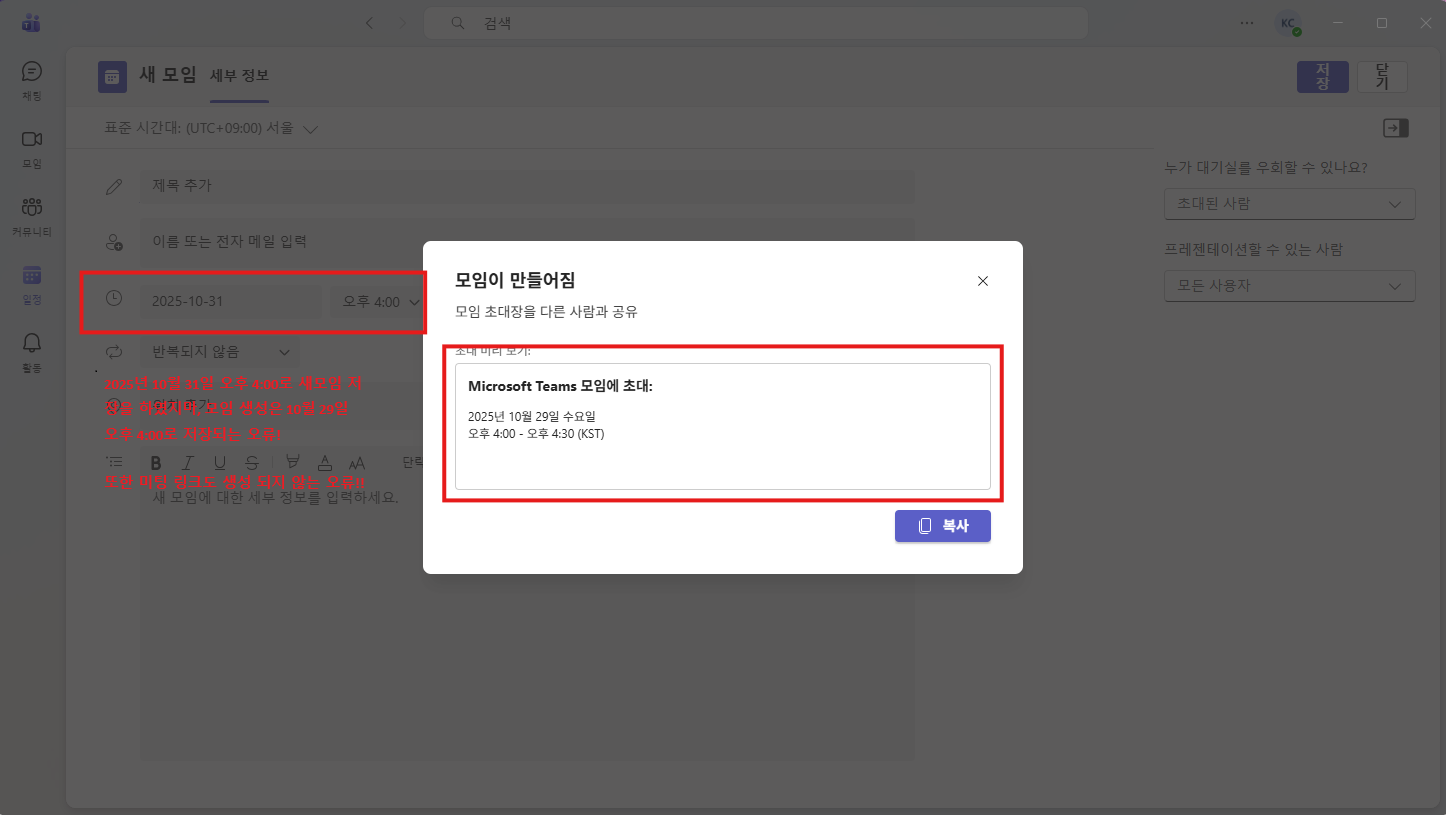Open the 초대된 사람 lobby bypass dropdown
The image size is (1446, 815).
coord(1290,204)
